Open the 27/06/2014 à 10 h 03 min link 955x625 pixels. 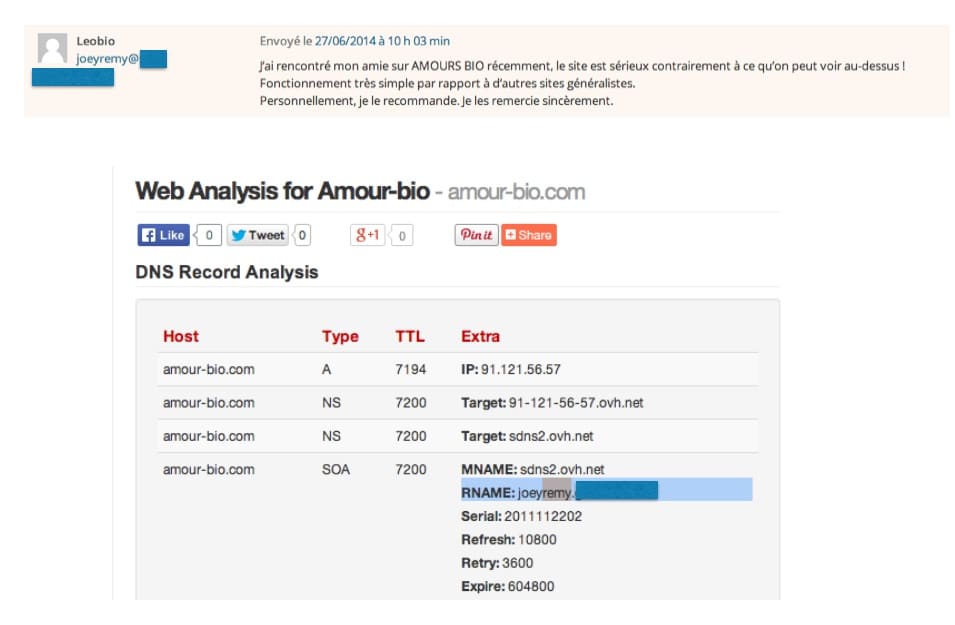(x=382, y=41)
